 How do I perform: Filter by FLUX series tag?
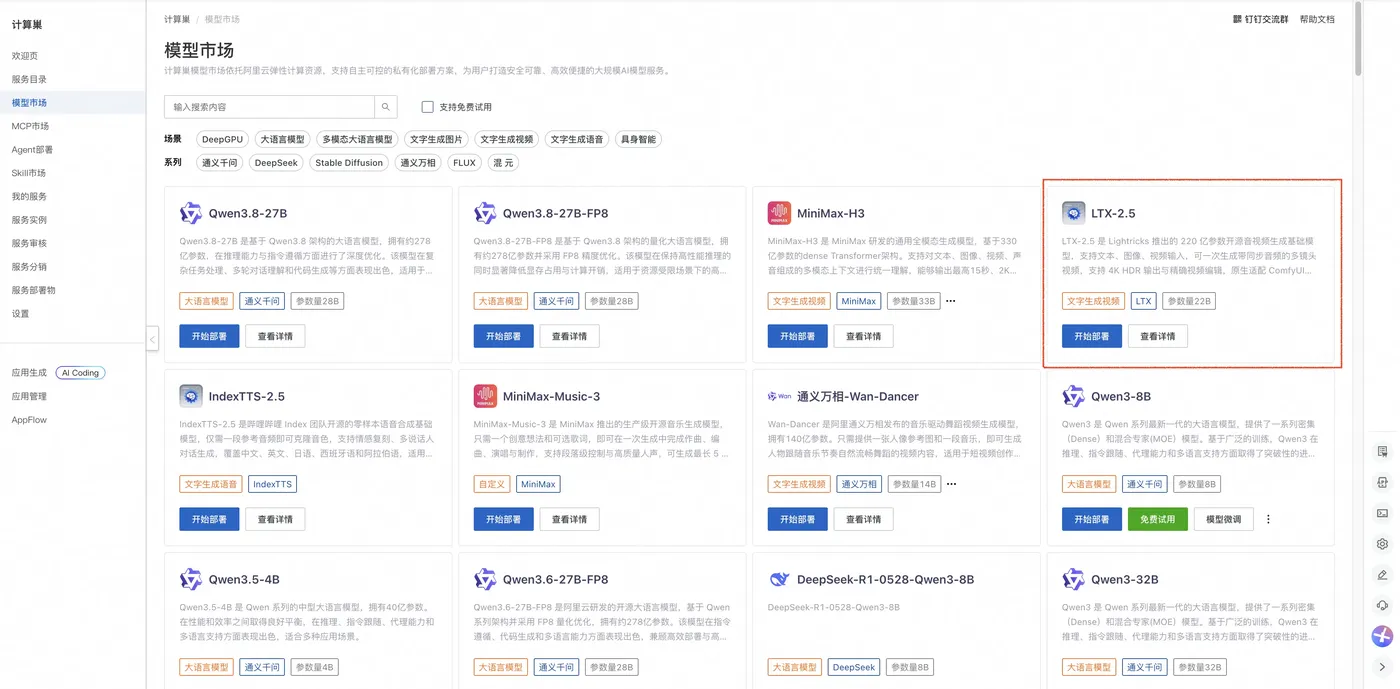point(464,163)
